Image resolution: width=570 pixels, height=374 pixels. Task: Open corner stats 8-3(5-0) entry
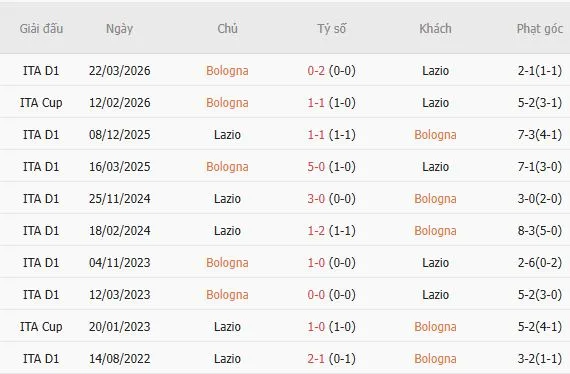click(x=539, y=230)
